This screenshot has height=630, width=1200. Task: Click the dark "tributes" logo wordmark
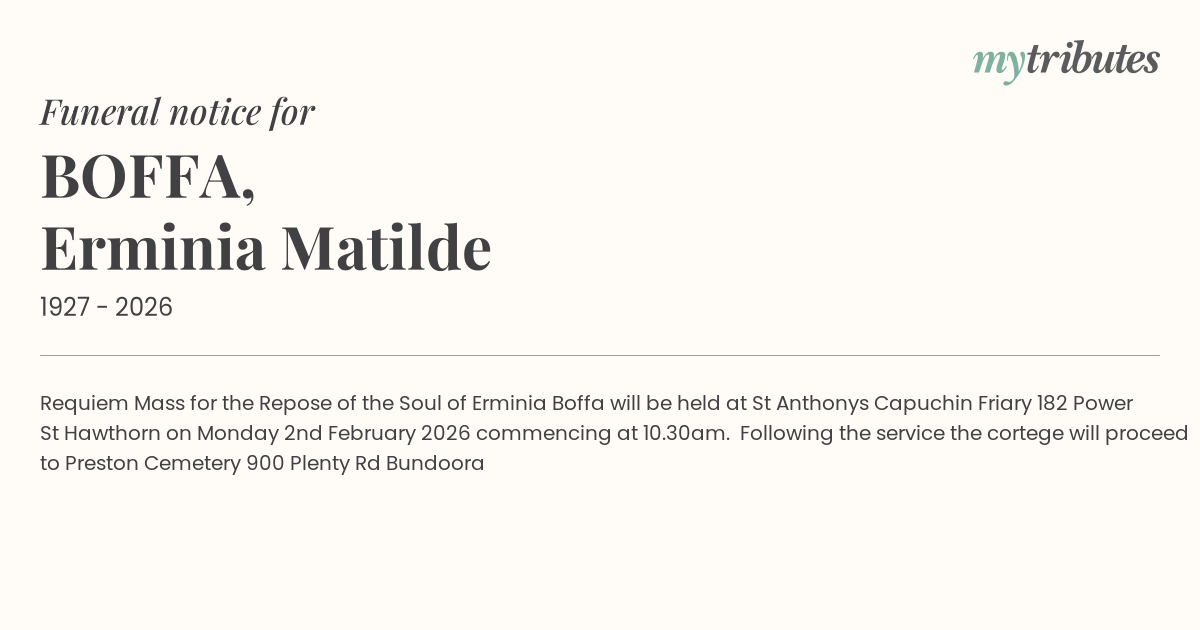(1092, 60)
